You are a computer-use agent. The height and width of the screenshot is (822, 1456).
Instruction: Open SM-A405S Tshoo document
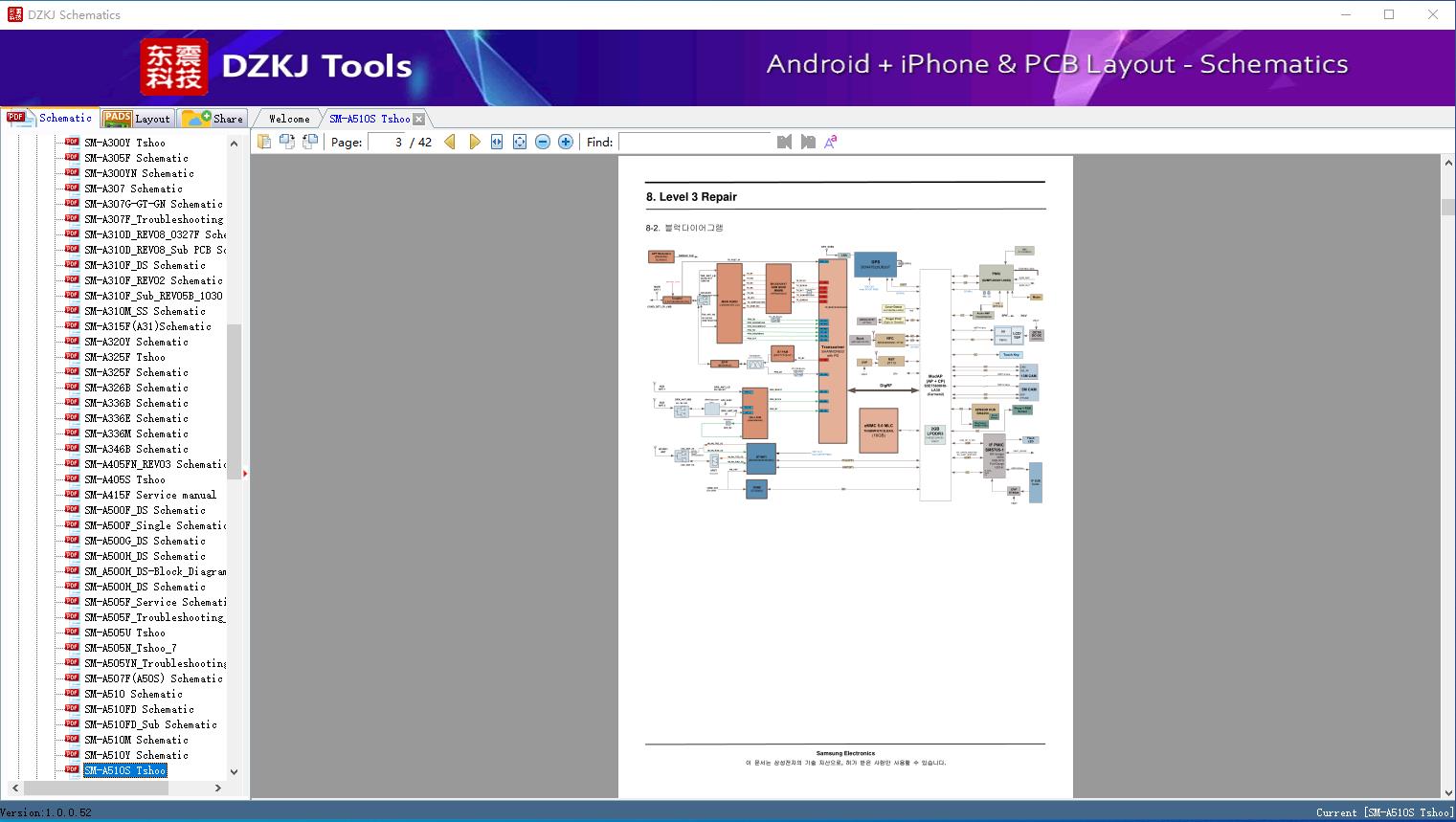click(x=124, y=479)
